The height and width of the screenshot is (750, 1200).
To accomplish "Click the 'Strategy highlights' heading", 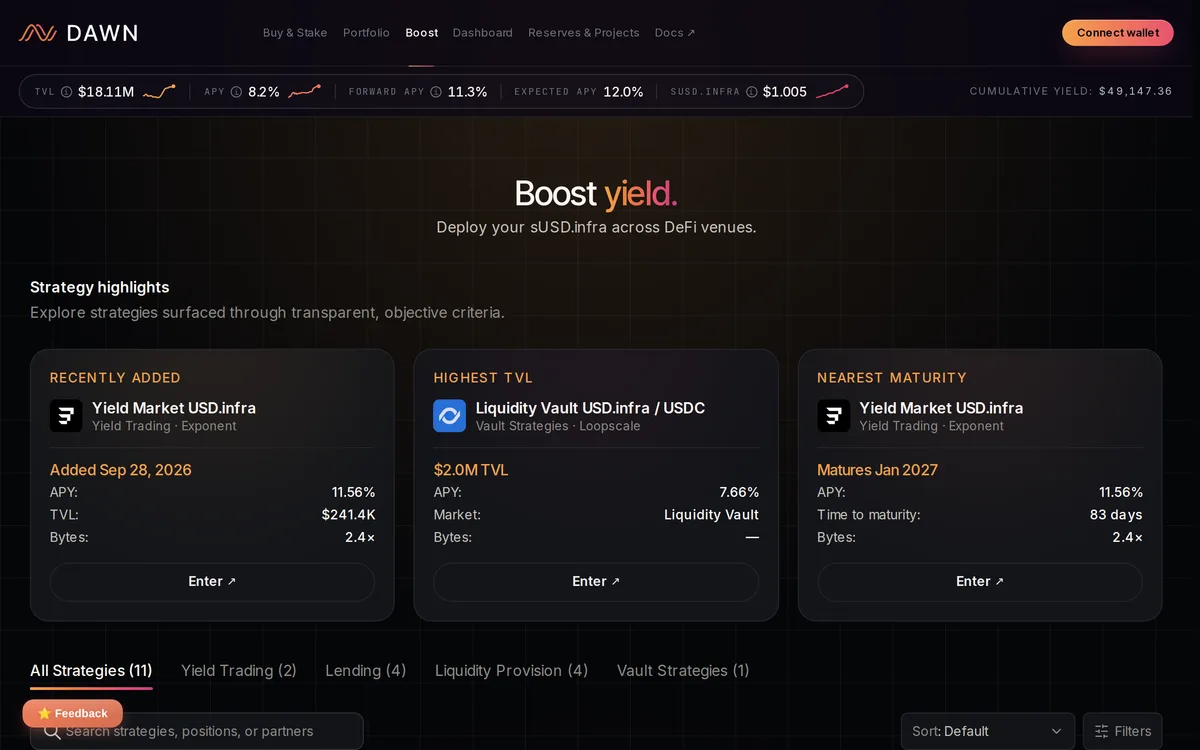I will coord(99,287).
